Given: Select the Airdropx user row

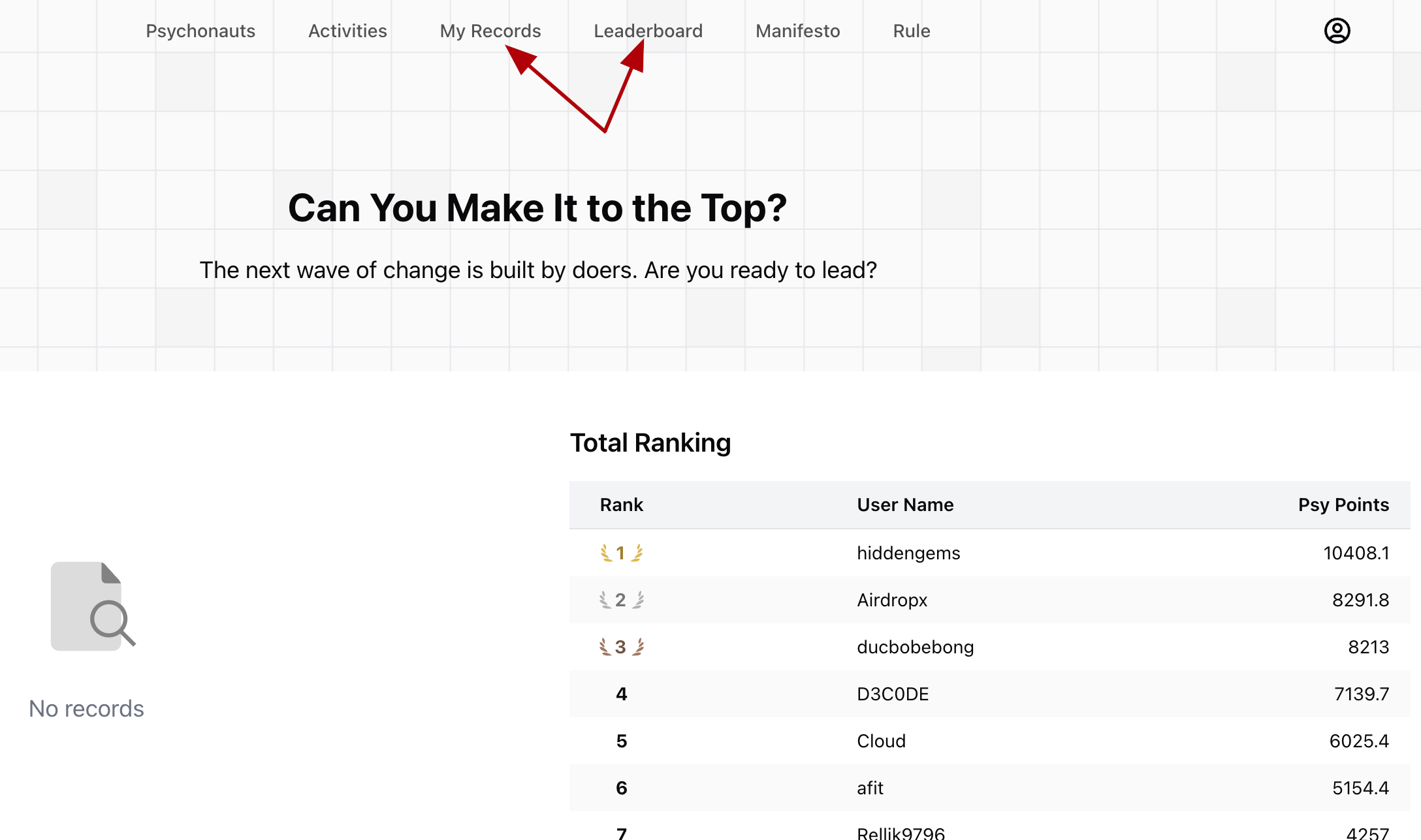Looking at the screenshot, I should 892,600.
